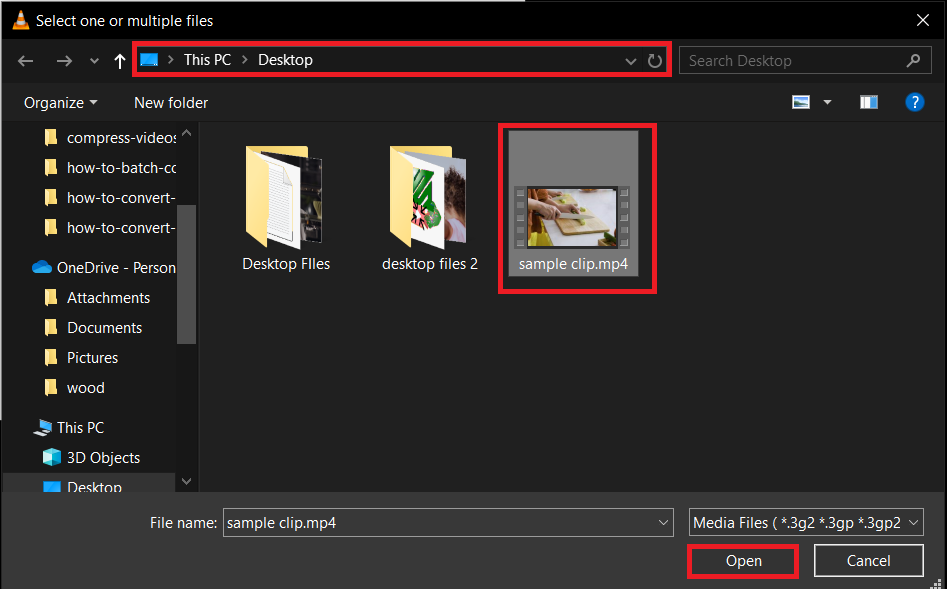Go up one folder level
The width and height of the screenshot is (947, 589).
(118, 60)
